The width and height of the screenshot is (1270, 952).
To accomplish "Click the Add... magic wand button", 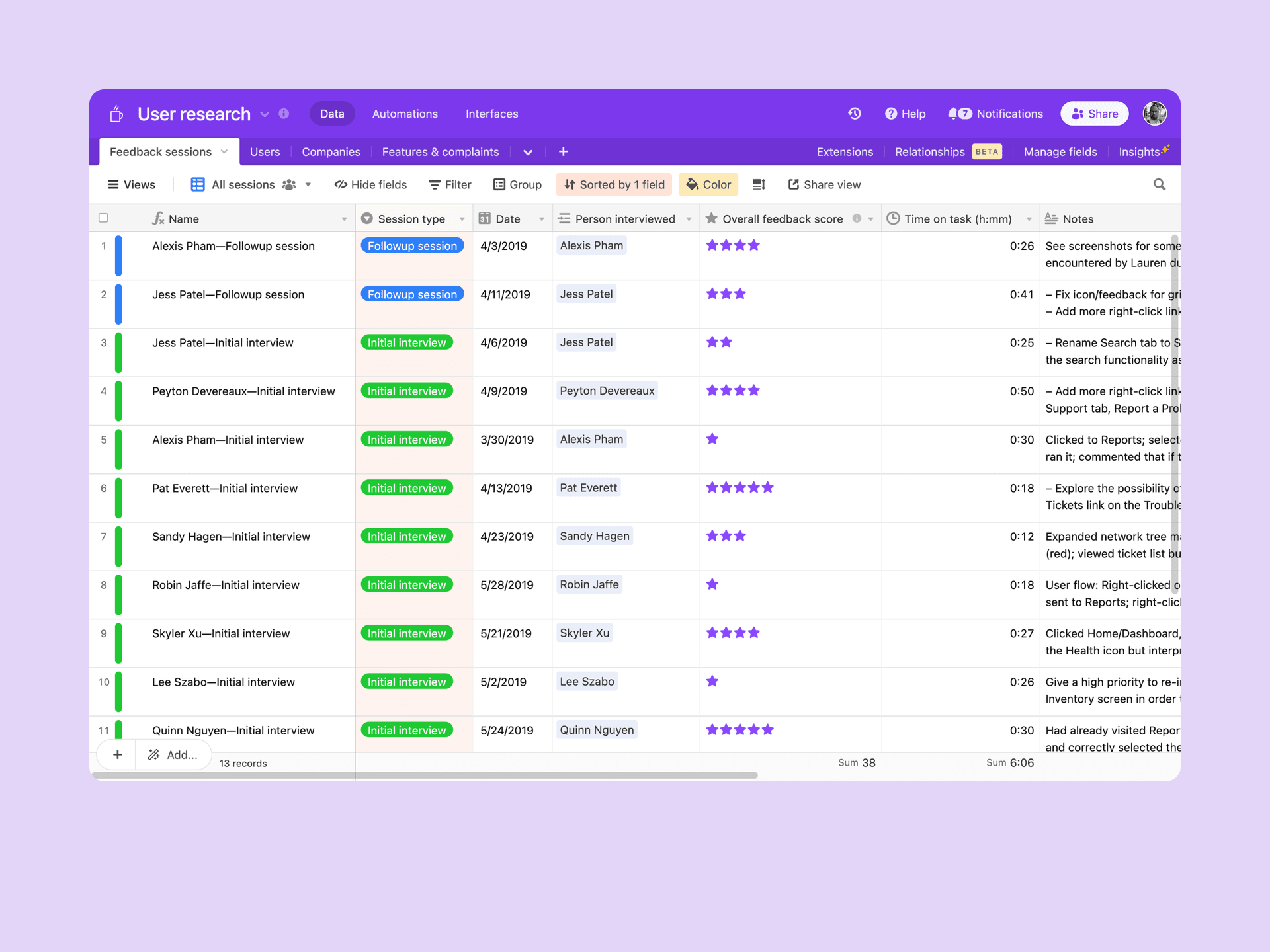I will pos(173,754).
